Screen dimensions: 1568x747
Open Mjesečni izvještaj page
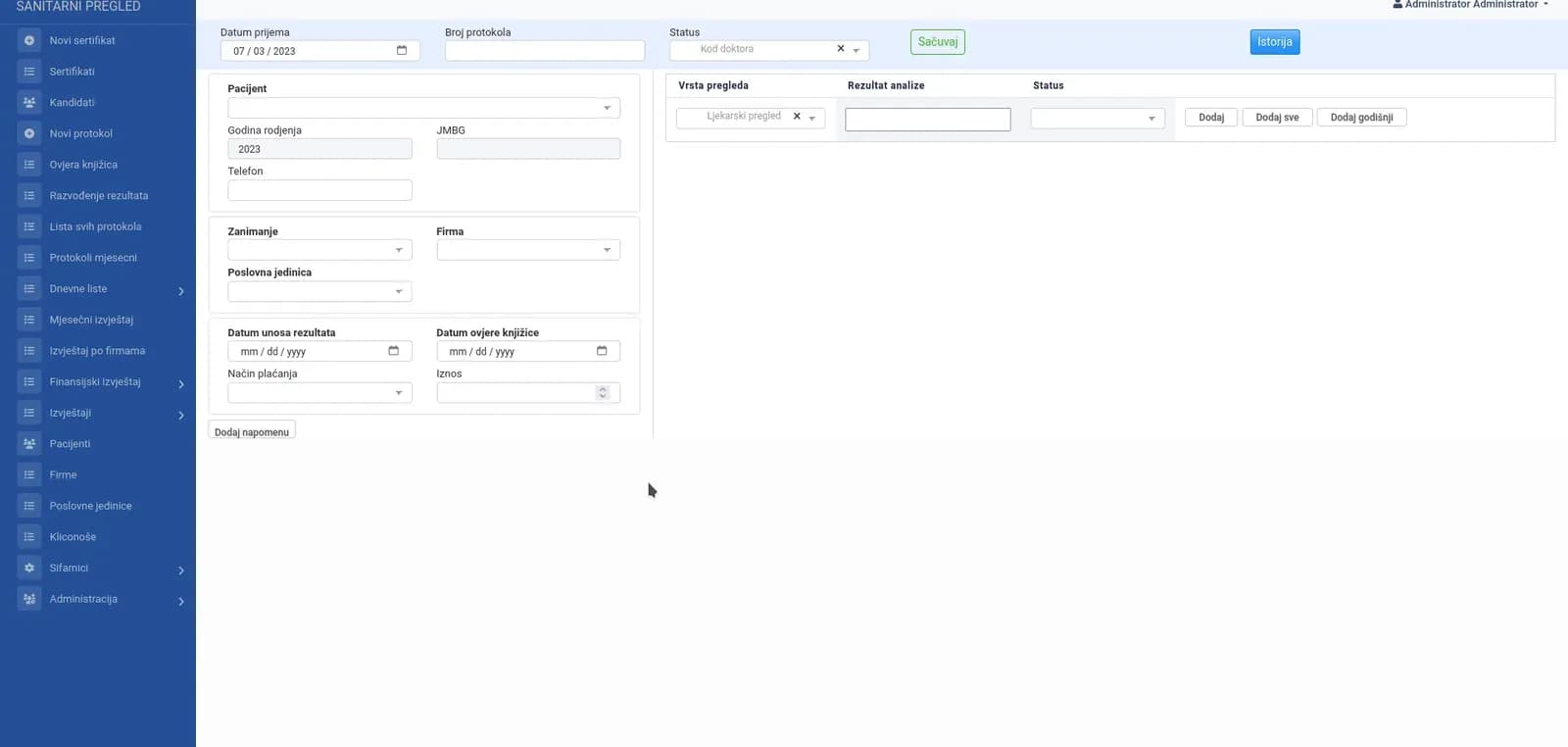(91, 320)
